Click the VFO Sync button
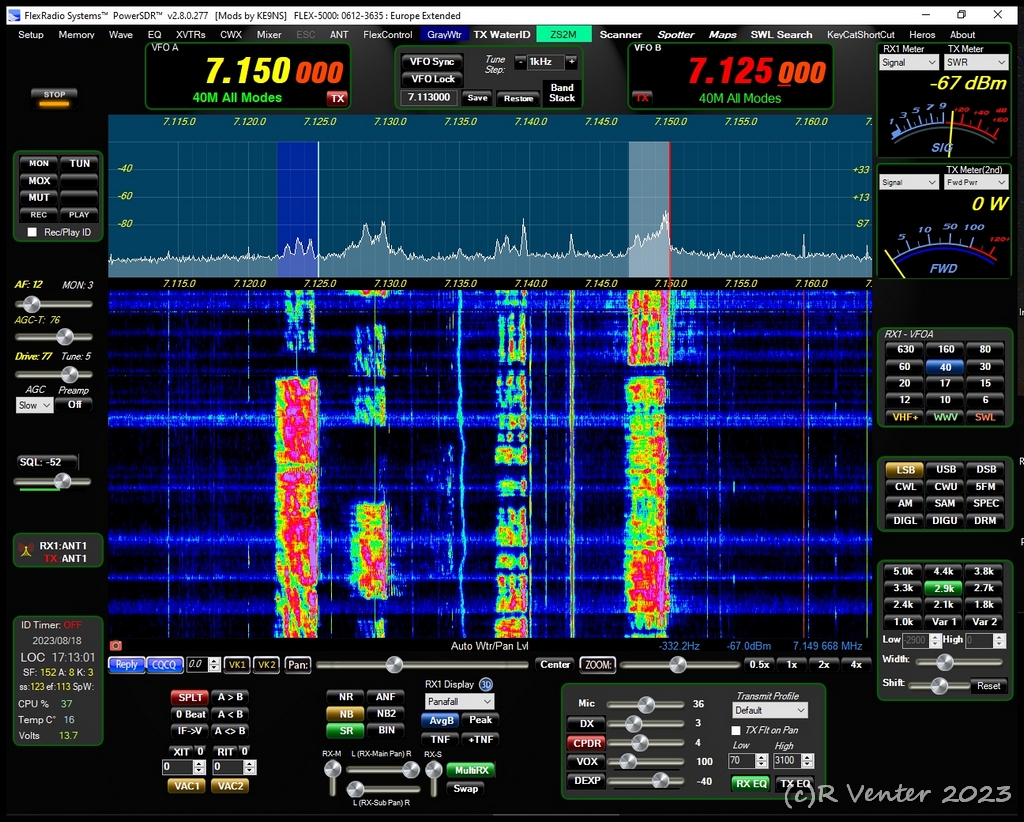The image size is (1024, 822). click(x=432, y=62)
